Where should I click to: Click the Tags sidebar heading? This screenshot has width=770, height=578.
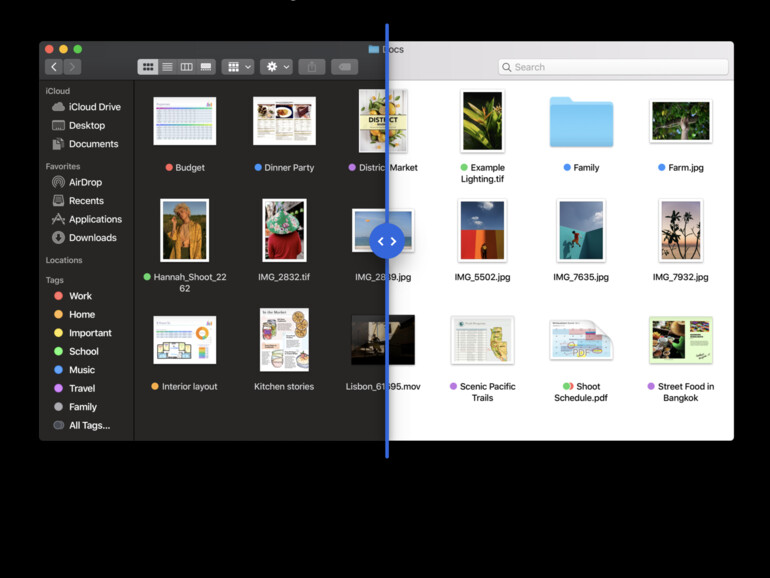(x=55, y=280)
